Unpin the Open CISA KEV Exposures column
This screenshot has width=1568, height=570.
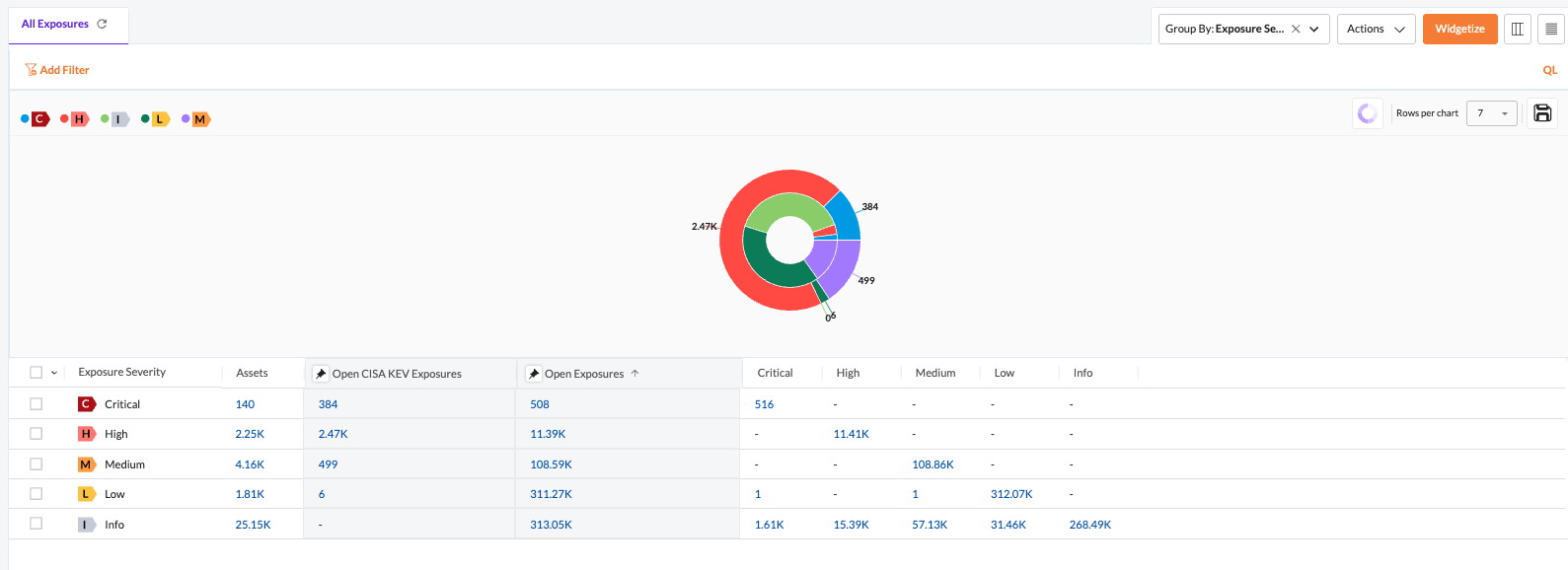tap(321, 374)
